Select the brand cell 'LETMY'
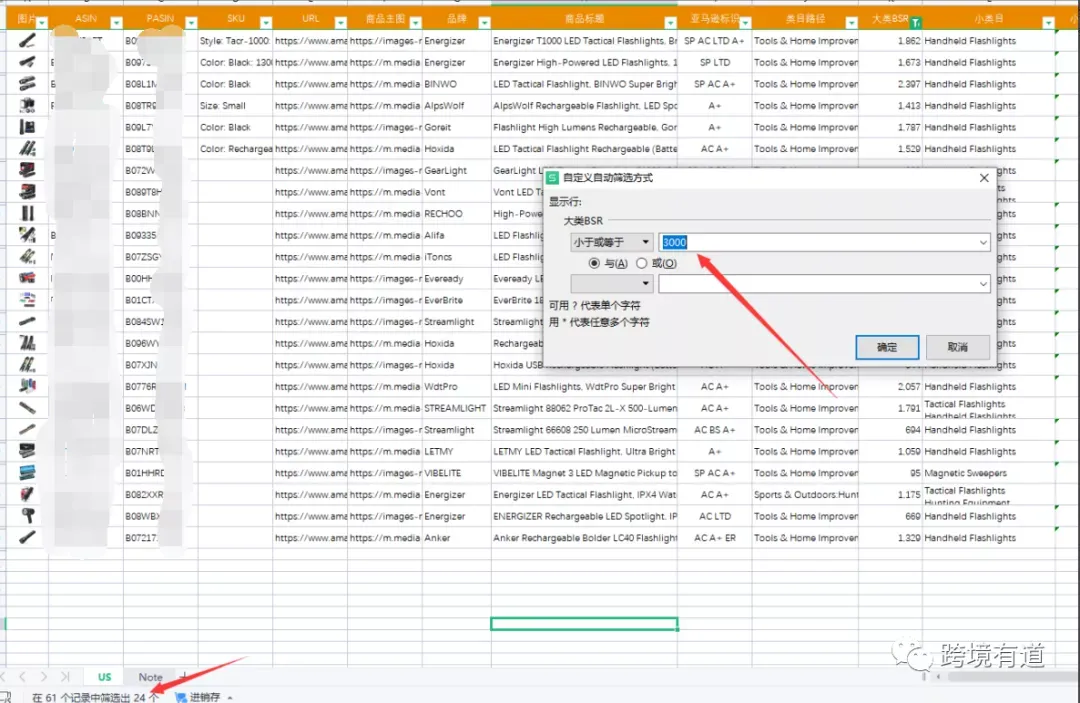The height and width of the screenshot is (703, 1080). click(x=456, y=451)
